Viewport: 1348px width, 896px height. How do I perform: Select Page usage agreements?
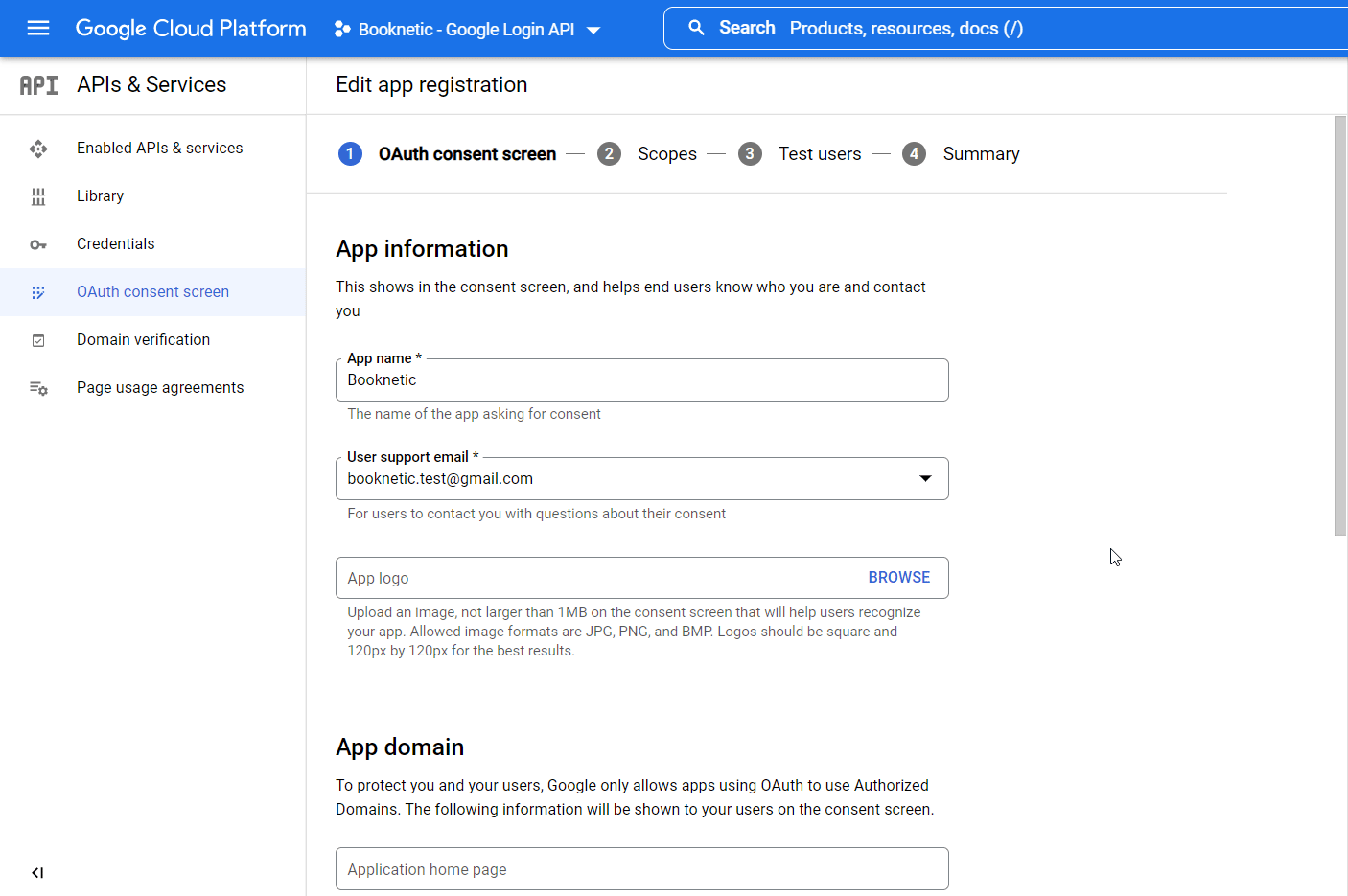159,387
